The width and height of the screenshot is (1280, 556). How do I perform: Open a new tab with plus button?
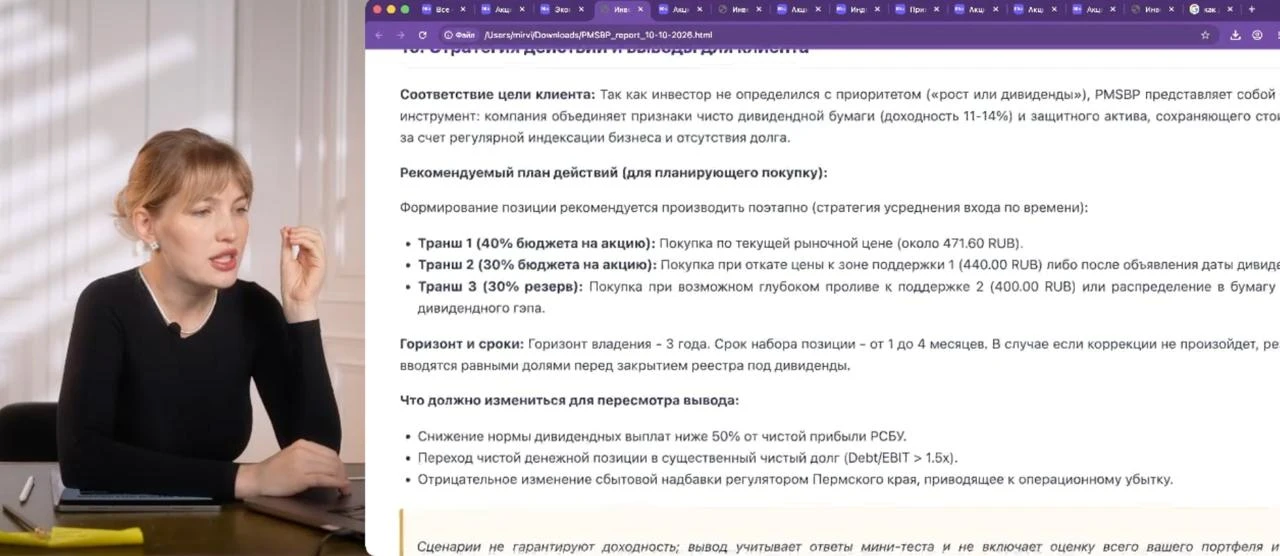tap(1251, 9)
